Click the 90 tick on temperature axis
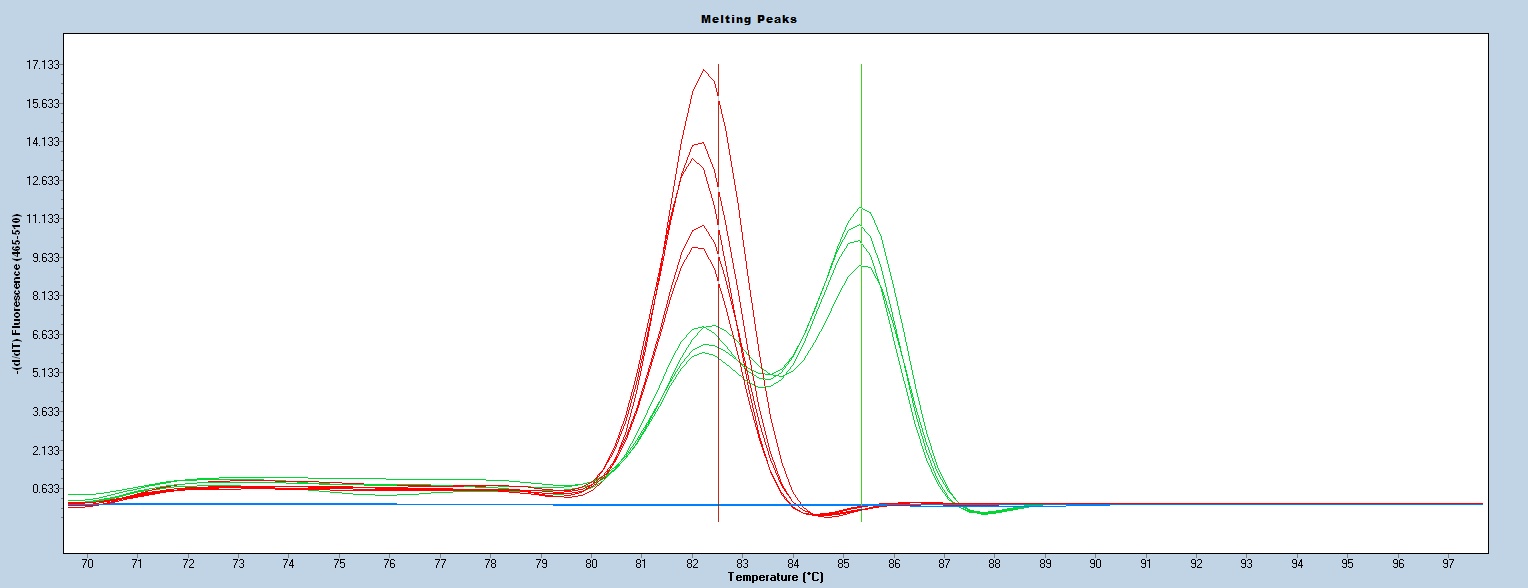1528x588 pixels. coord(1095,564)
